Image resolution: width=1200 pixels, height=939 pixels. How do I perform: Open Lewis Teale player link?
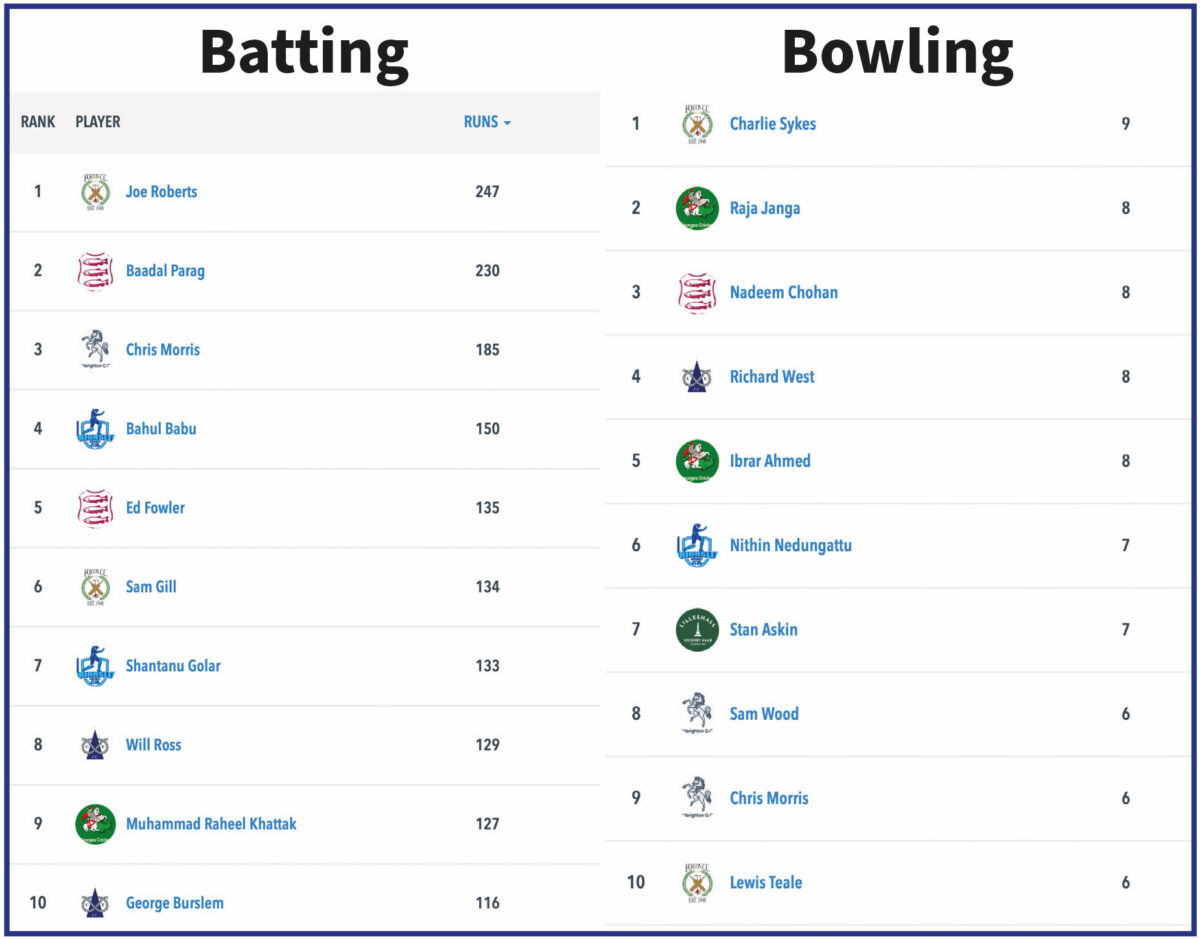(766, 883)
